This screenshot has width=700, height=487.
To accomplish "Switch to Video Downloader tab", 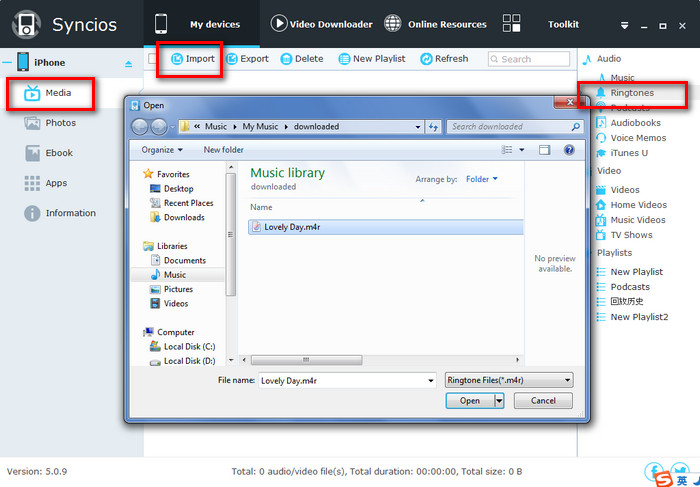I will click(x=321, y=24).
